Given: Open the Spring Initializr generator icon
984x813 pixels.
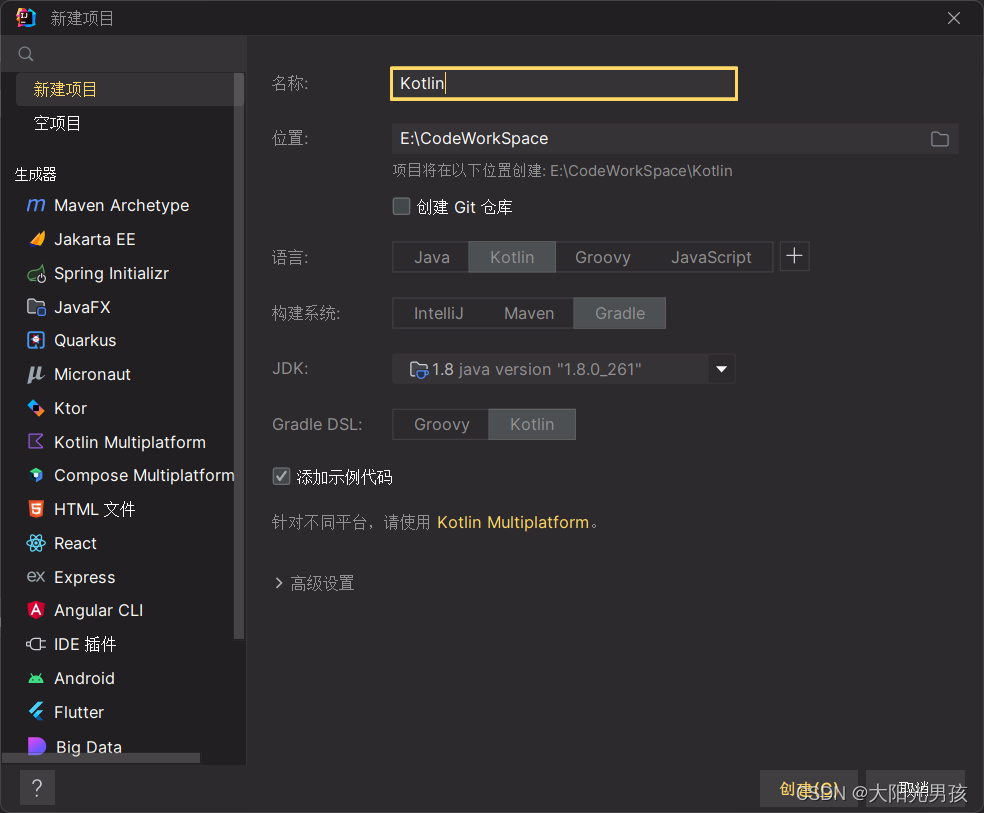Looking at the screenshot, I should pos(36,274).
